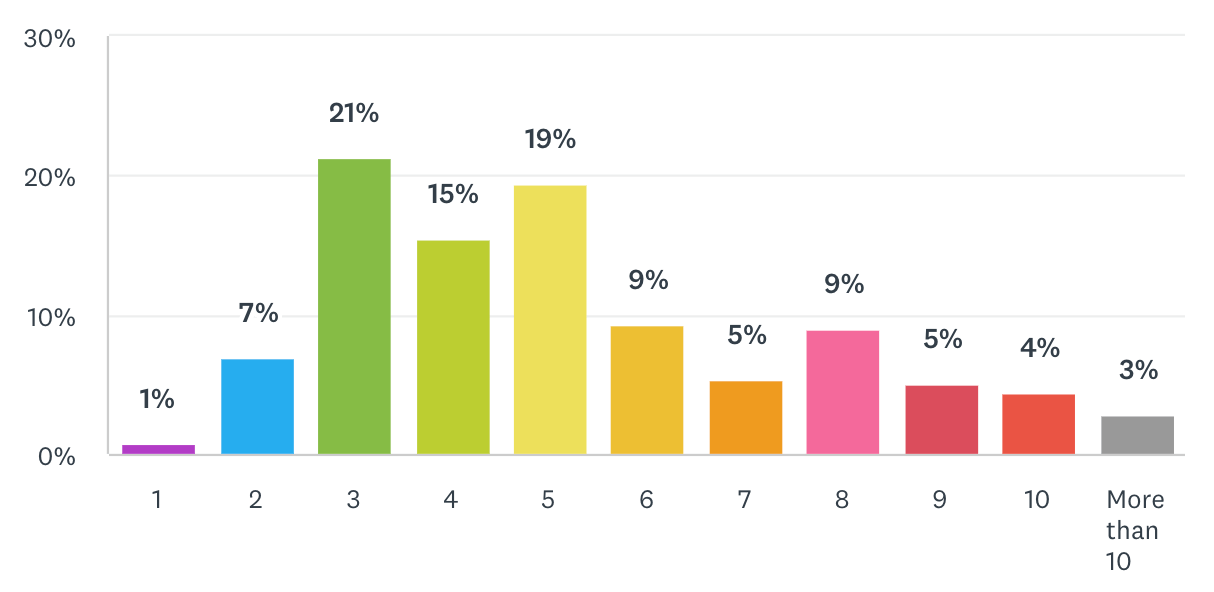Select the green bar labeled 21%
The image size is (1214, 592).
354,307
